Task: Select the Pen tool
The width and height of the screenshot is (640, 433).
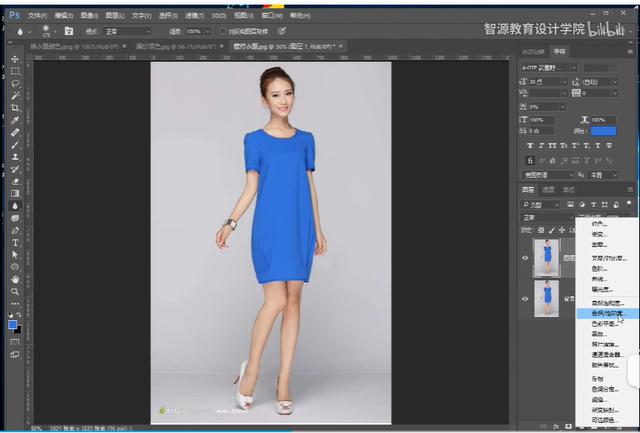Action: click(15, 231)
